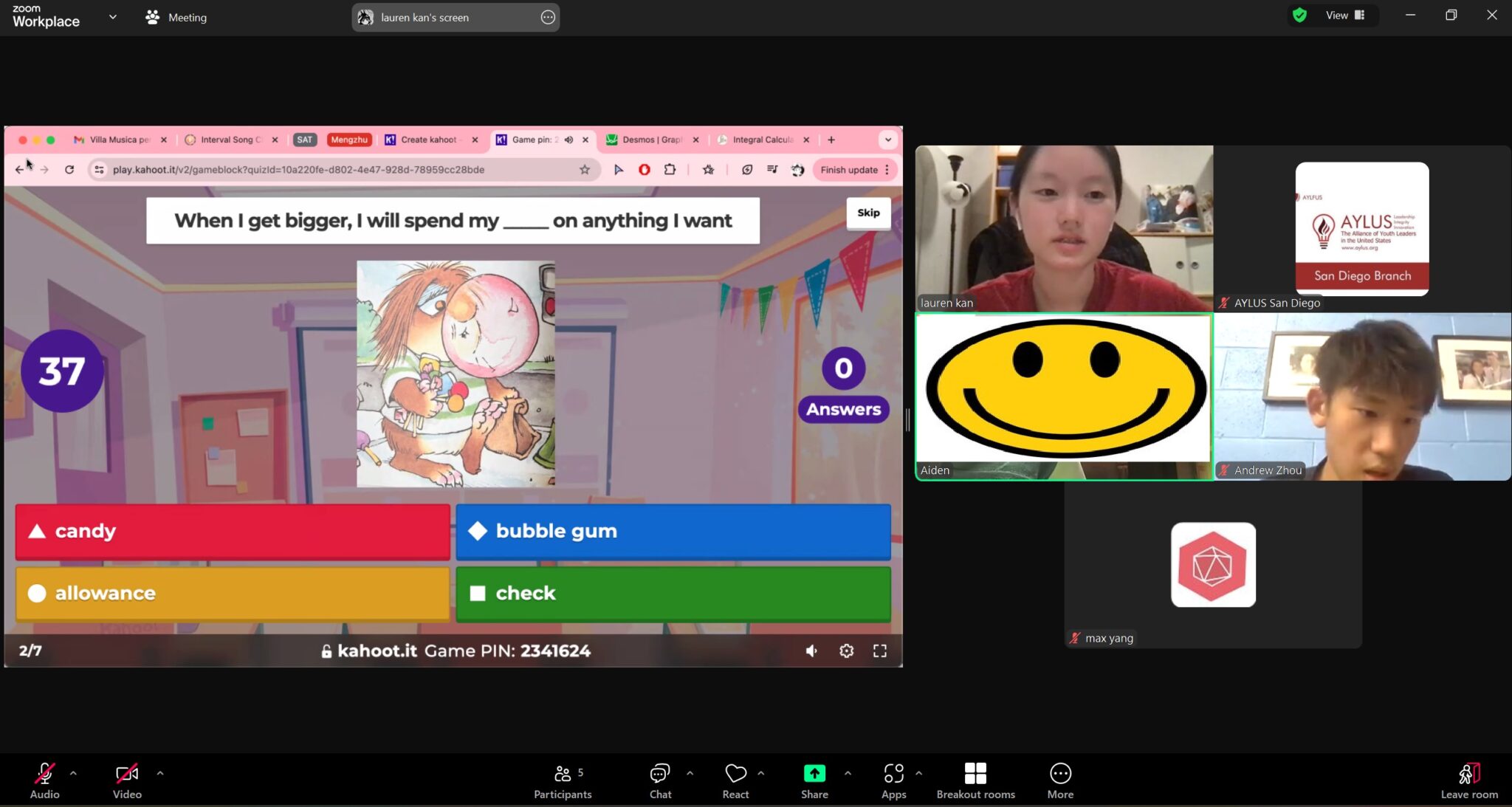Viewport: 1512px width, 807px height.
Task: Select the check answer
Action: (x=673, y=594)
